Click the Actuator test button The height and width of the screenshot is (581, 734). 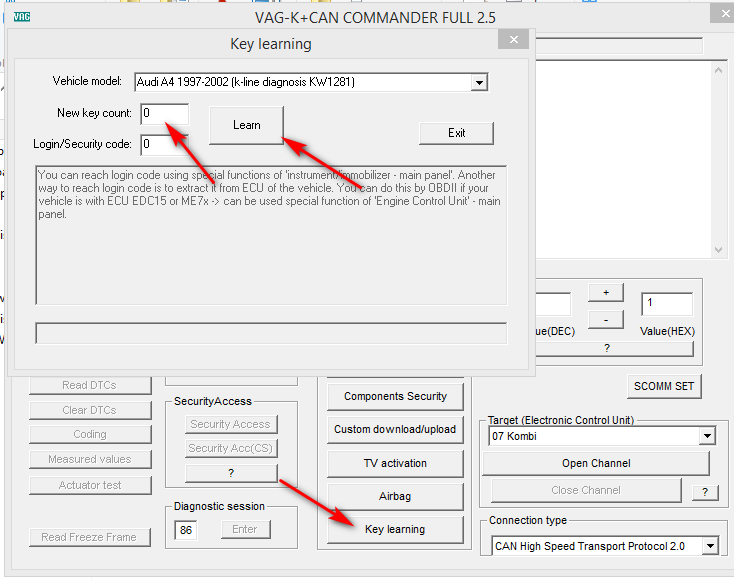pyautogui.click(x=90, y=485)
